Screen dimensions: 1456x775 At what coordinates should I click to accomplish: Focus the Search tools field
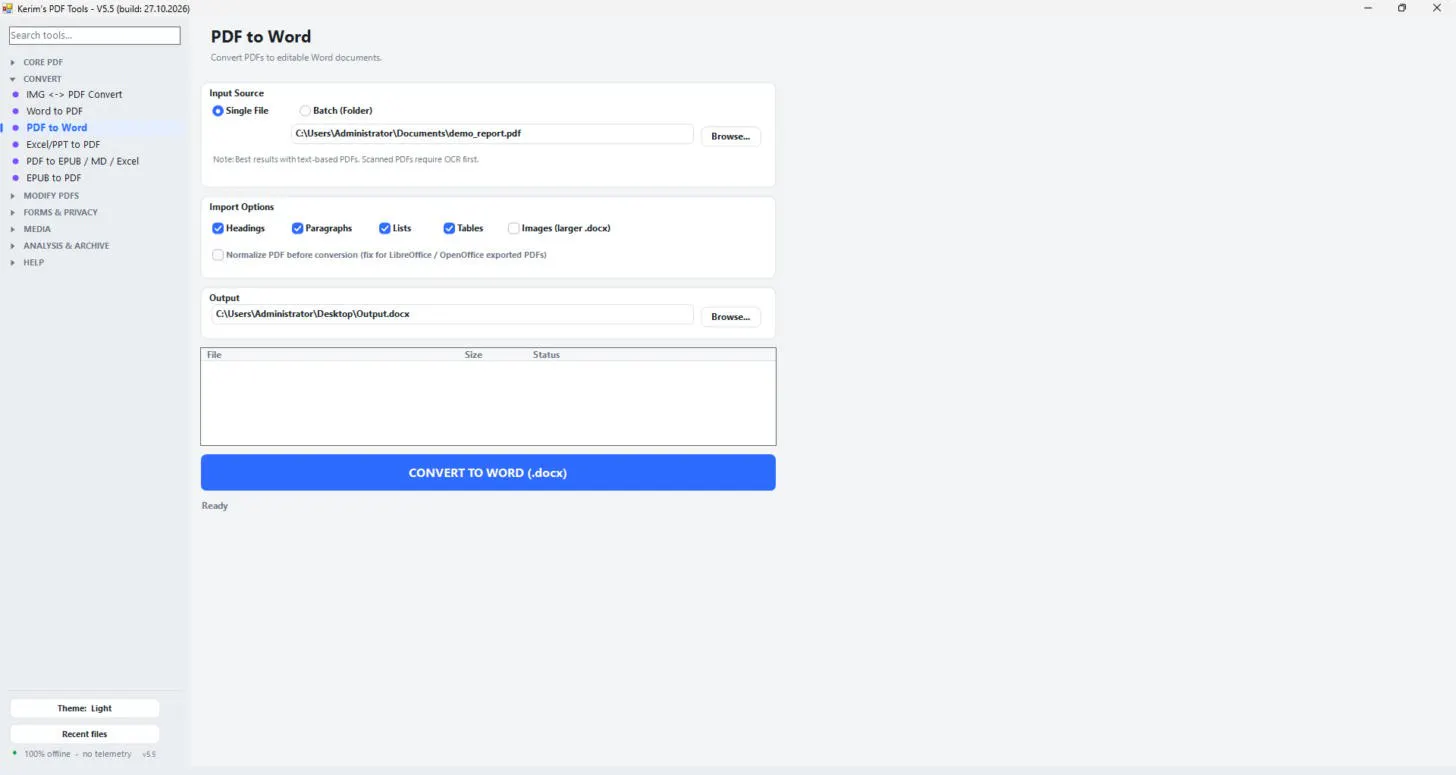[95, 35]
